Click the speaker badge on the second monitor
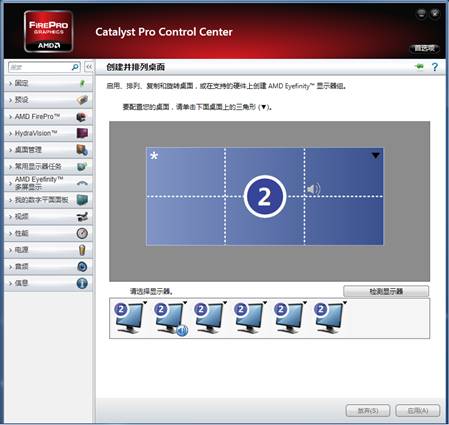Screen dimensions: 449x425 pyautogui.click(x=182, y=331)
